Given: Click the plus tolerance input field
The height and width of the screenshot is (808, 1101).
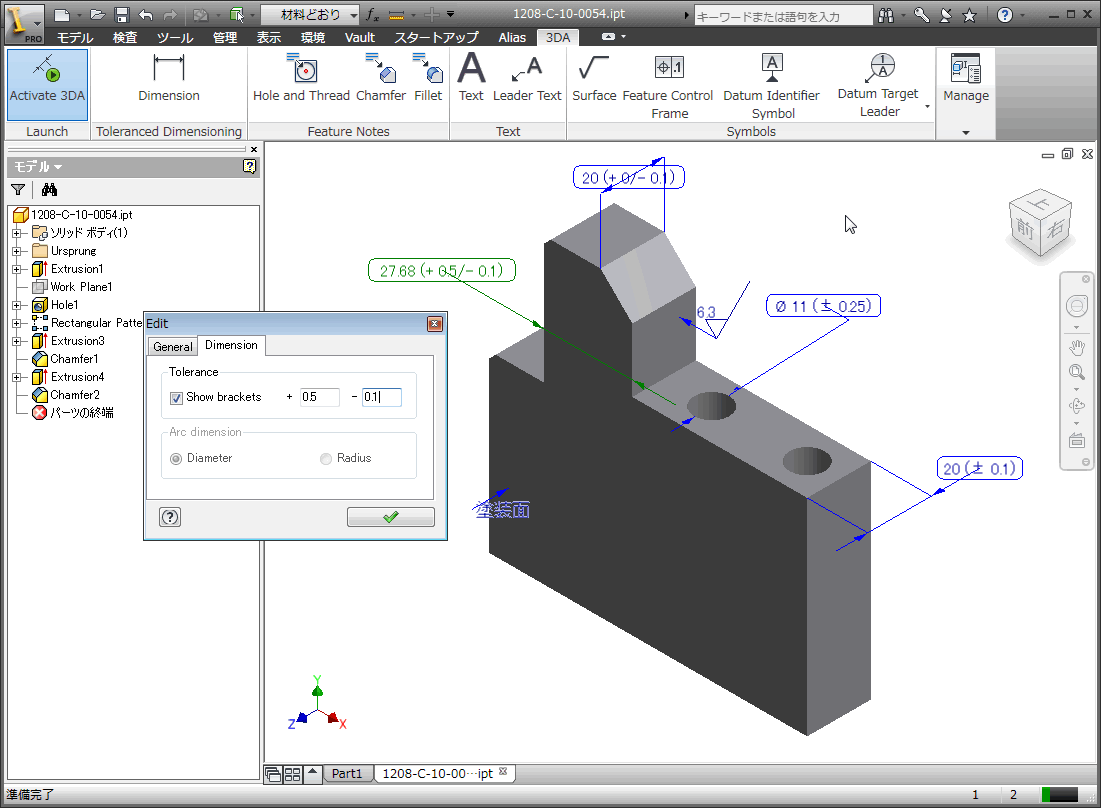Looking at the screenshot, I should coord(320,397).
